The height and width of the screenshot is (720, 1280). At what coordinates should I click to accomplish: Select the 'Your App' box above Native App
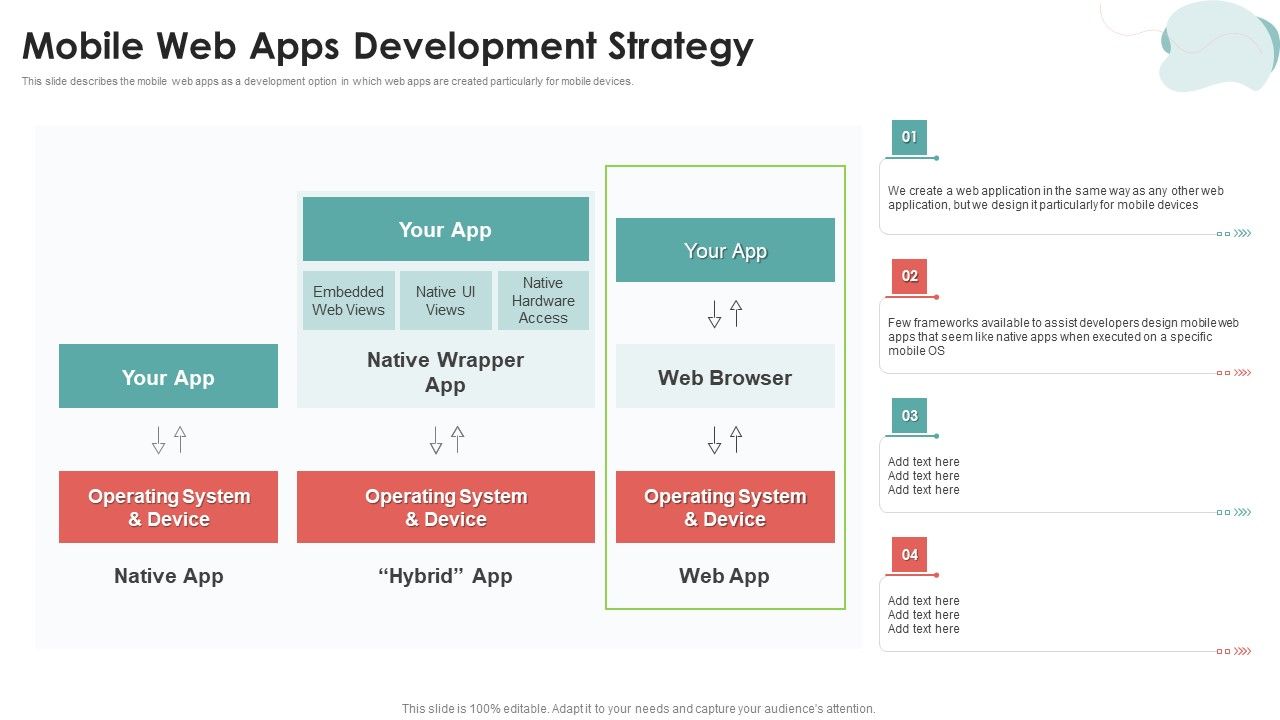(x=168, y=376)
